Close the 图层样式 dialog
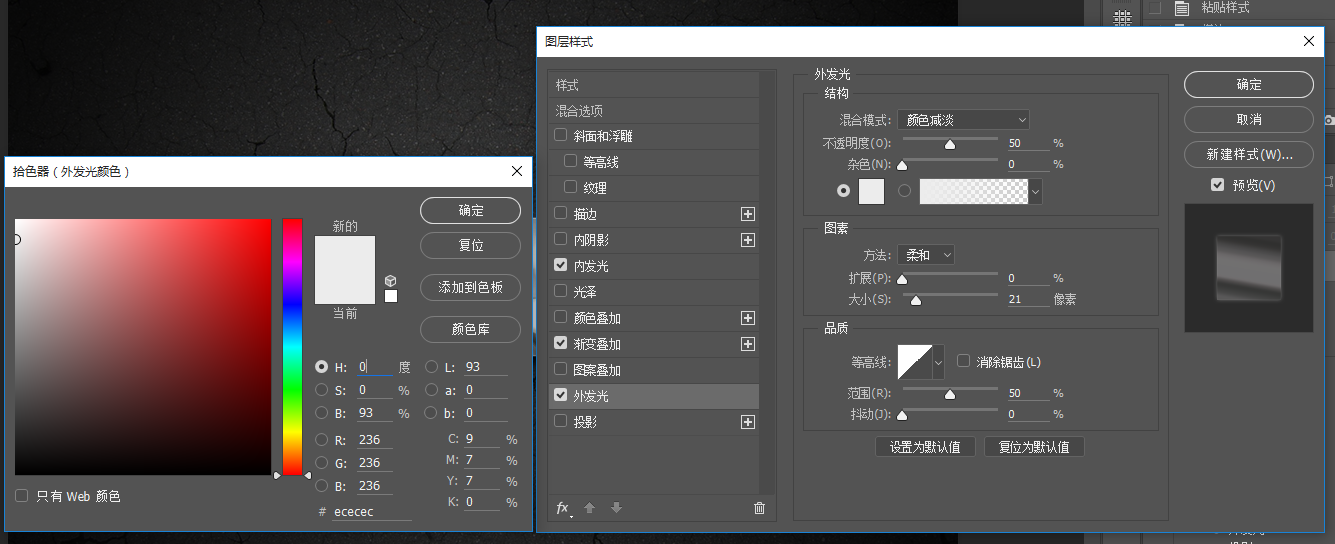 pos(1309,41)
